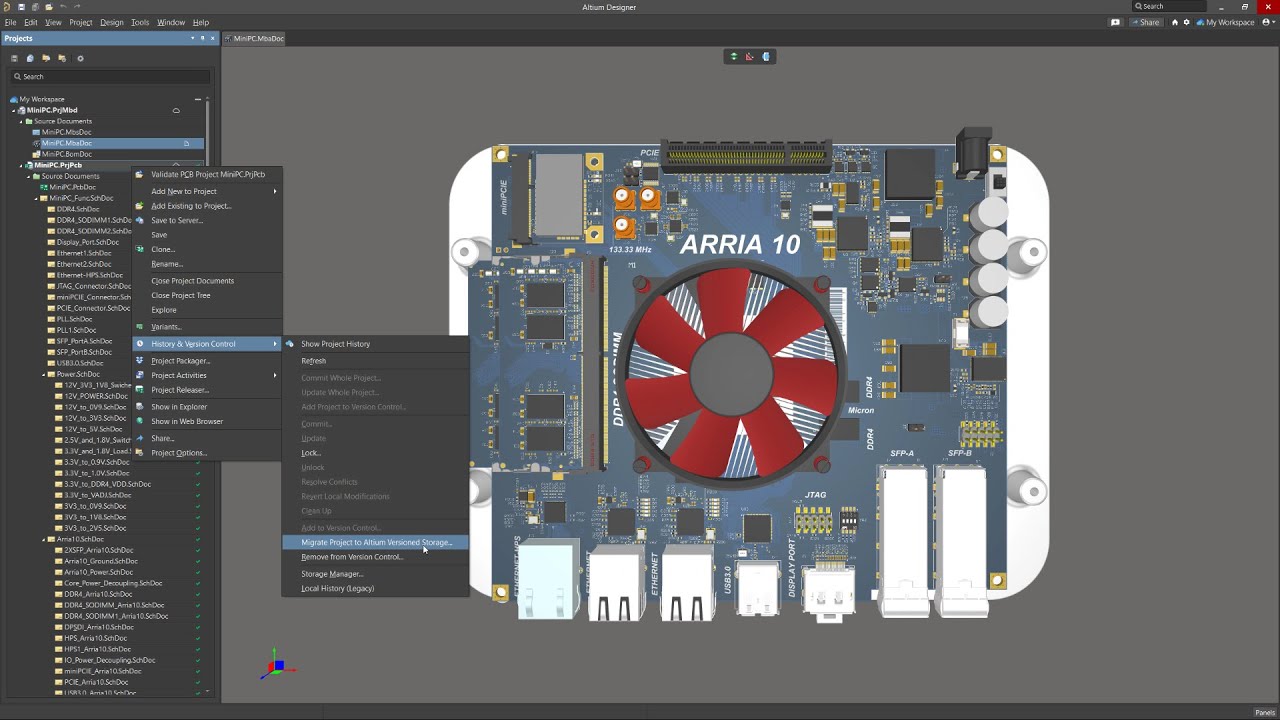Image resolution: width=1280 pixels, height=720 pixels.
Task: Click the Panels button in the status bar
Action: pyautogui.click(x=1264, y=712)
